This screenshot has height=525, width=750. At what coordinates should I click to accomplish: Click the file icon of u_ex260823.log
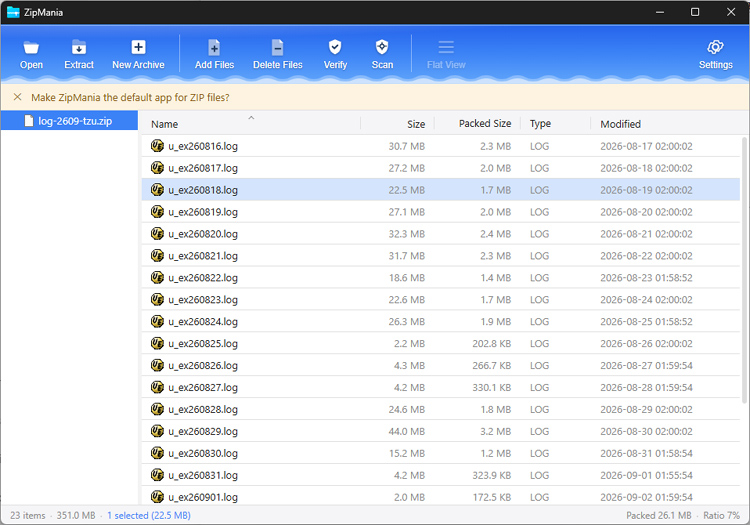[157, 300]
